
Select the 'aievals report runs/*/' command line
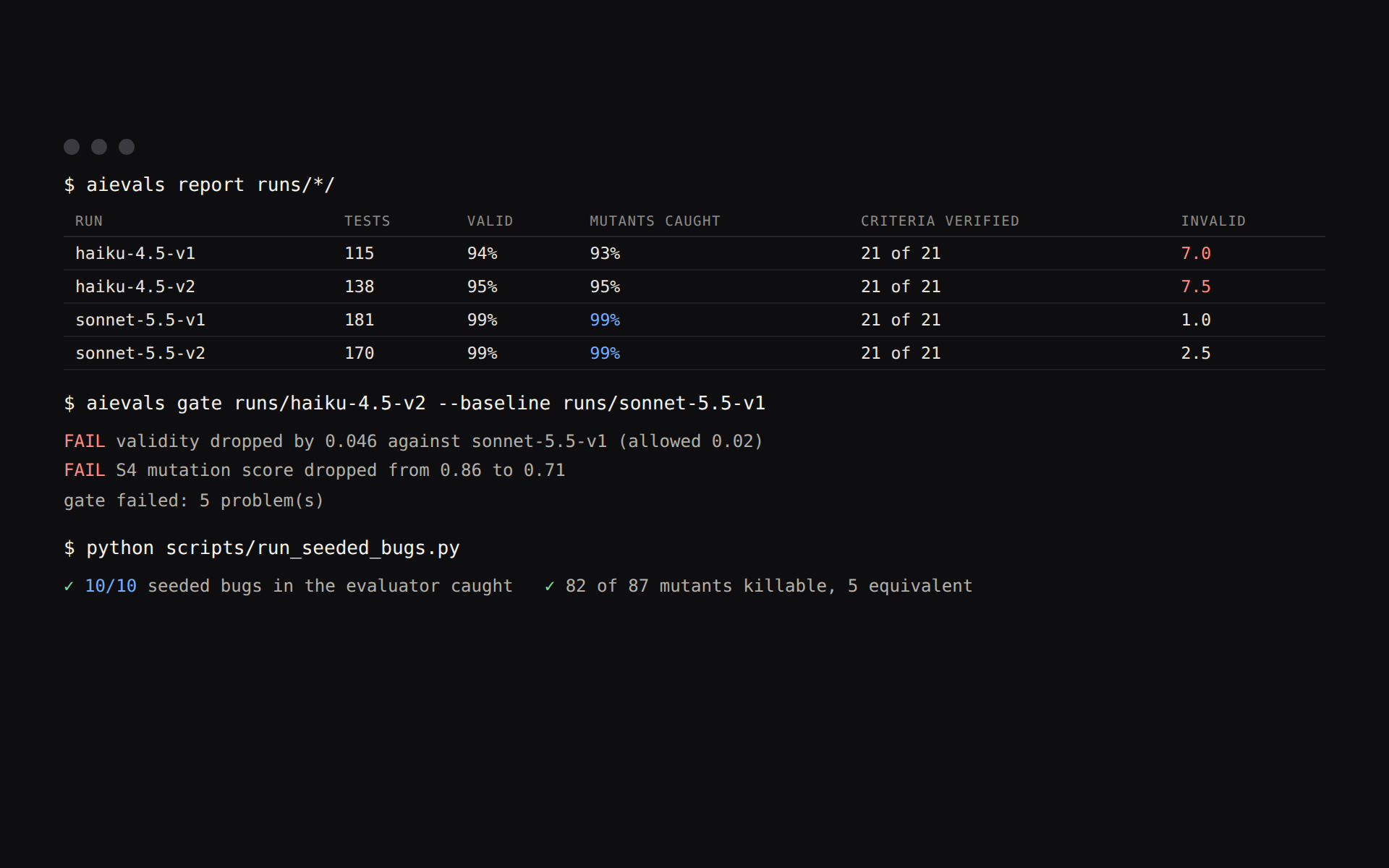click(200, 185)
